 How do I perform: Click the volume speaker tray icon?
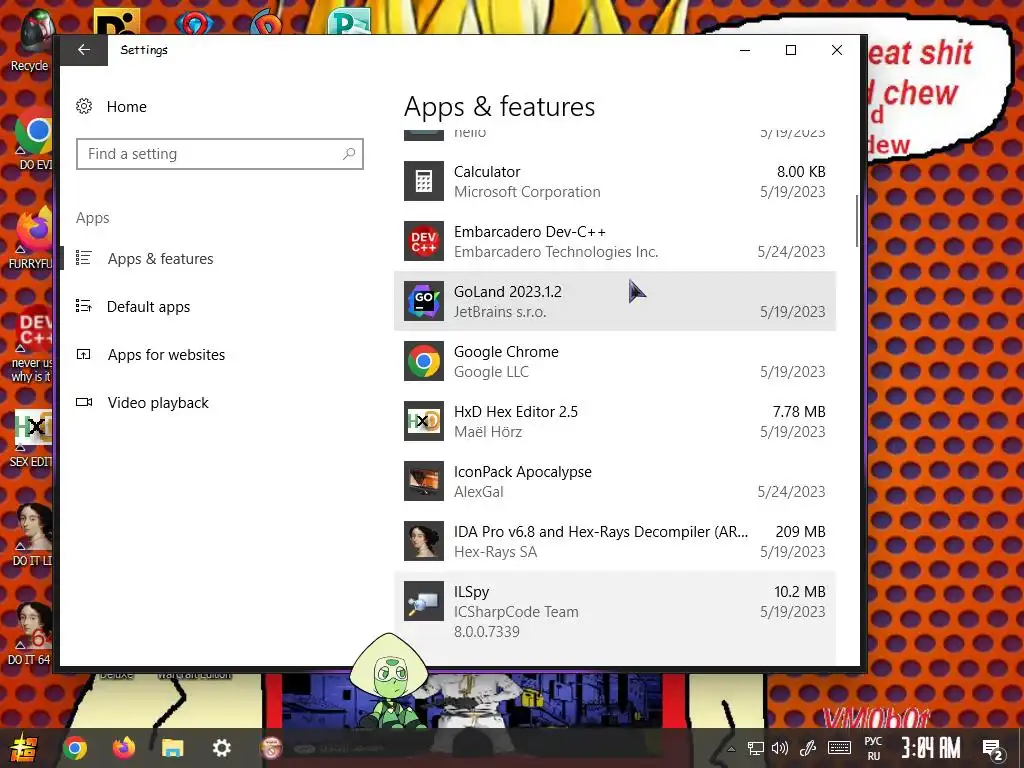pyautogui.click(x=780, y=748)
